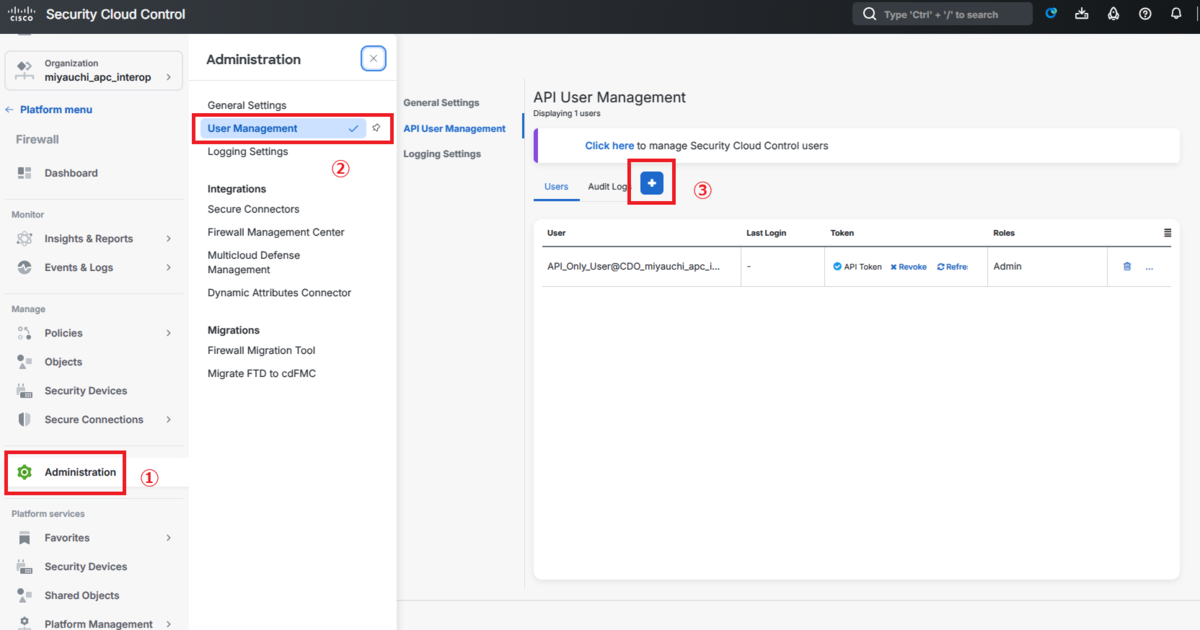Select Logging Settings in Administration panel
1200x630 pixels.
248,152
